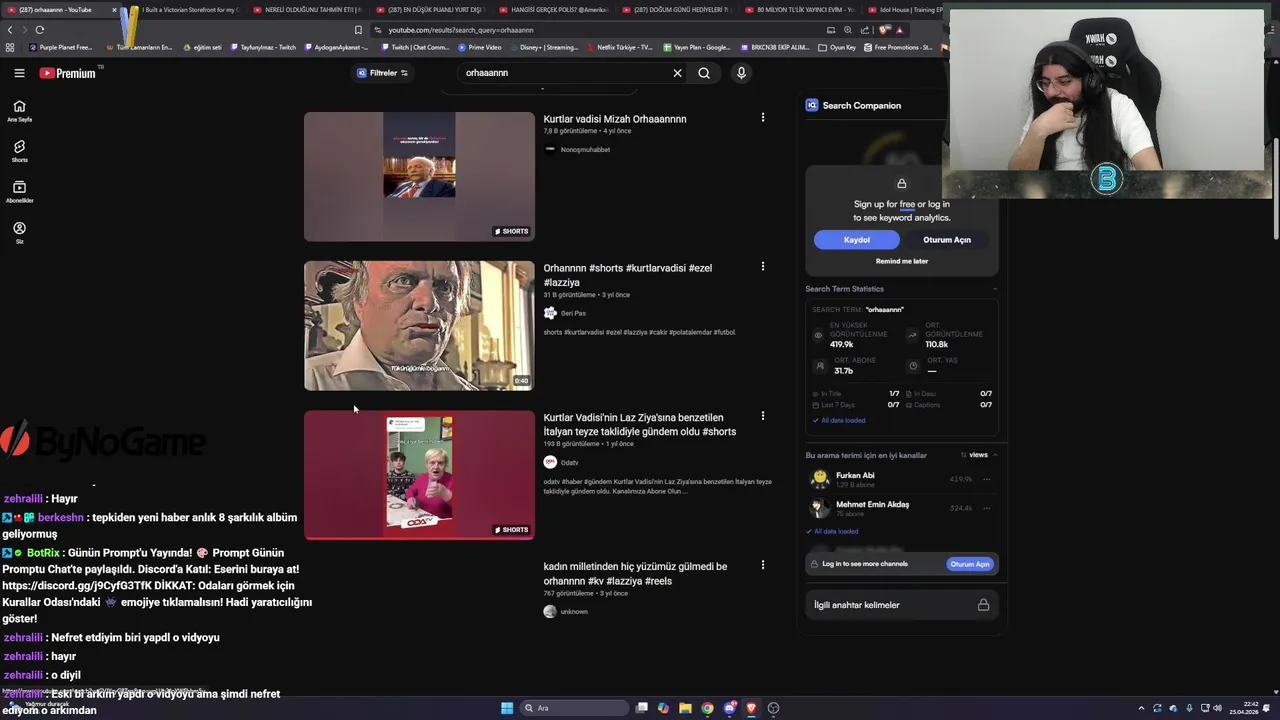The image size is (1280, 720).
Task: Run search with the magnifier button
Action: coord(704,73)
